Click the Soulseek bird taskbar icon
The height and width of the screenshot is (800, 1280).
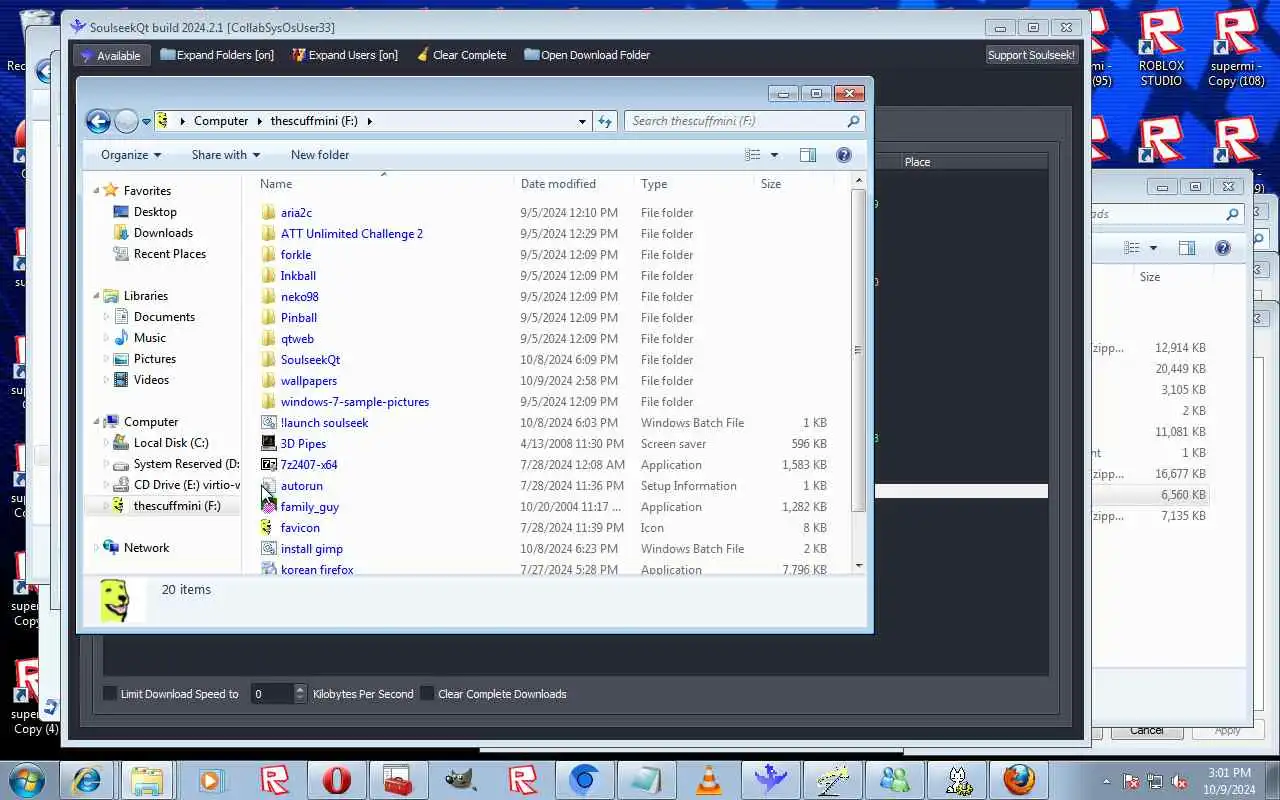pos(770,780)
